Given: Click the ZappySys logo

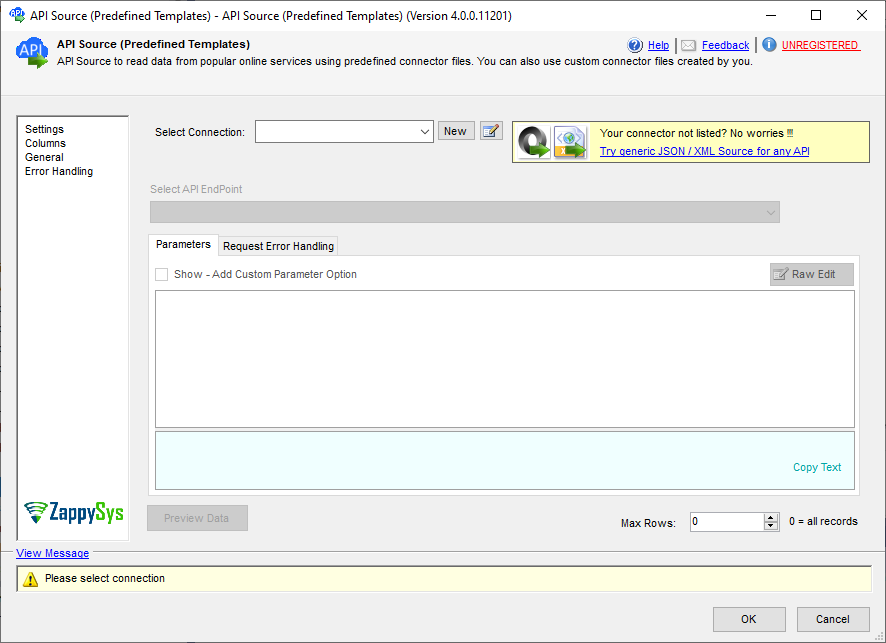Looking at the screenshot, I should [x=73, y=512].
